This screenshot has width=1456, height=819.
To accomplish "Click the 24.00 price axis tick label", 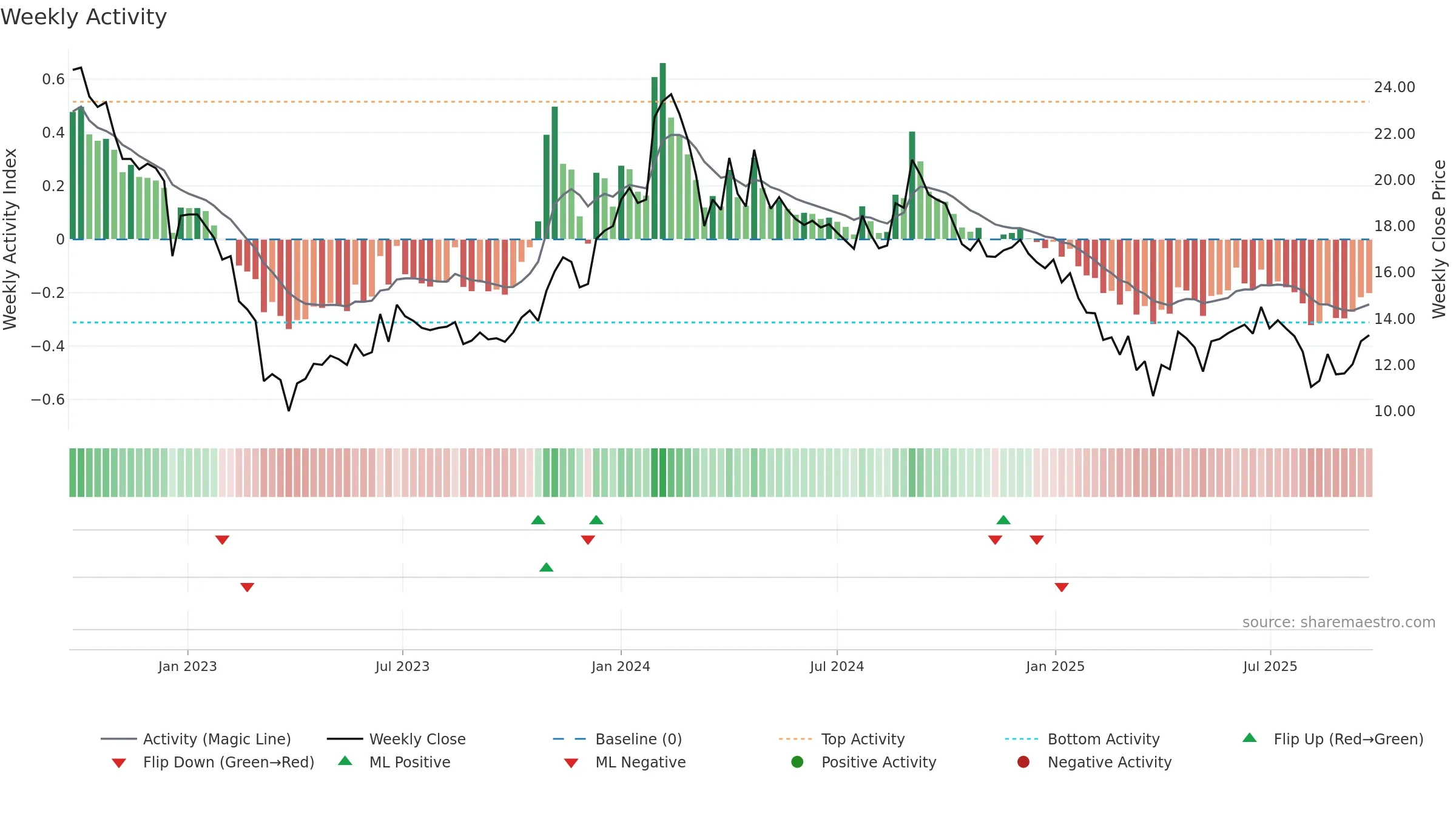I will [x=1394, y=87].
